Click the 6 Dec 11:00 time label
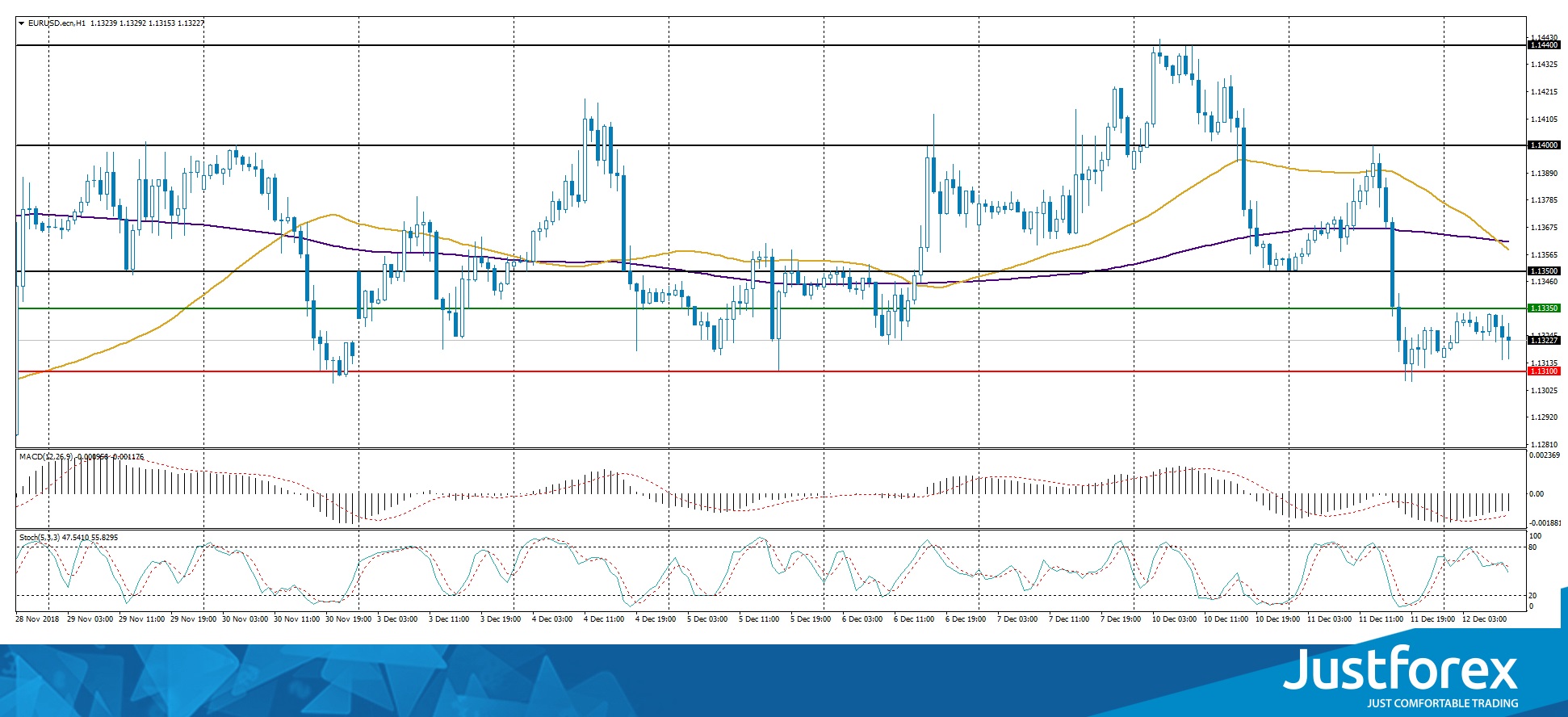 914,619
